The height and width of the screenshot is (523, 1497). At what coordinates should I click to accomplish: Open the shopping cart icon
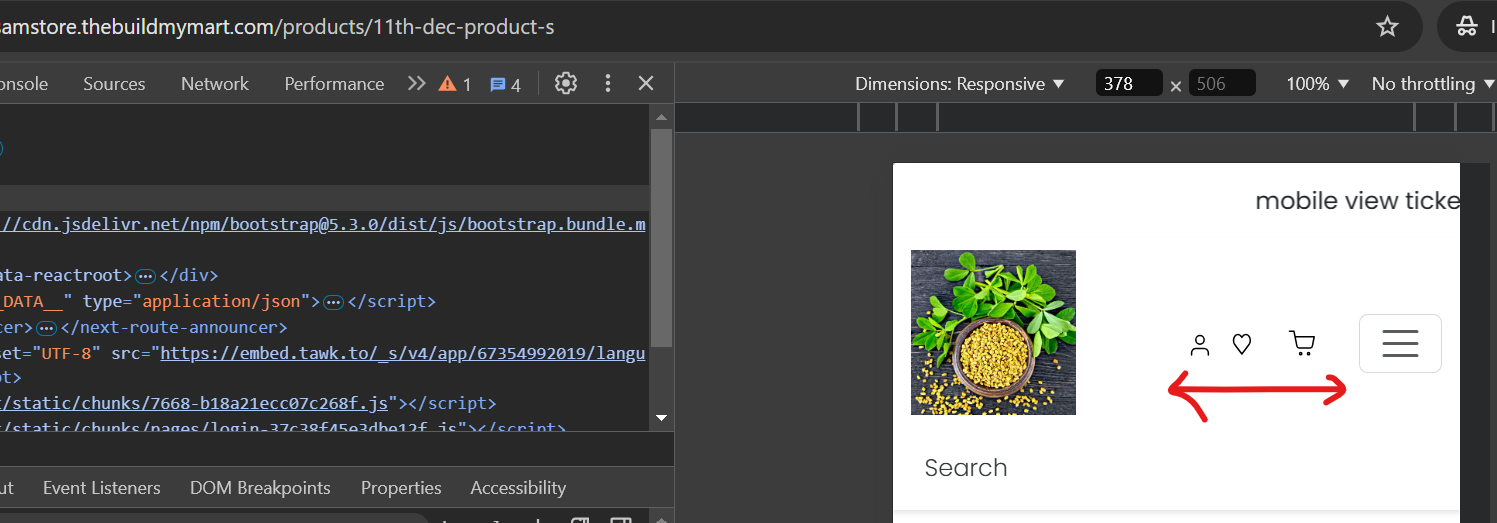tap(1302, 344)
